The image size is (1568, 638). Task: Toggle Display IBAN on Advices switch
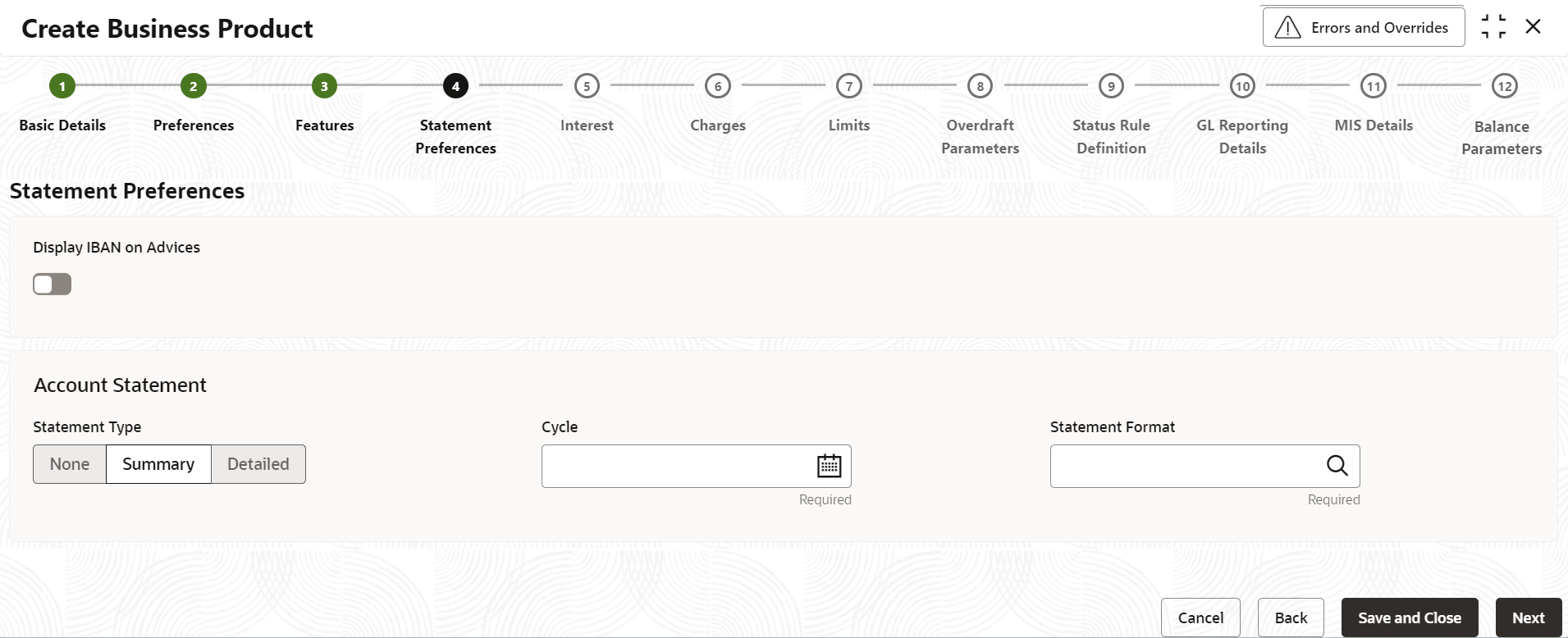pyautogui.click(x=53, y=285)
